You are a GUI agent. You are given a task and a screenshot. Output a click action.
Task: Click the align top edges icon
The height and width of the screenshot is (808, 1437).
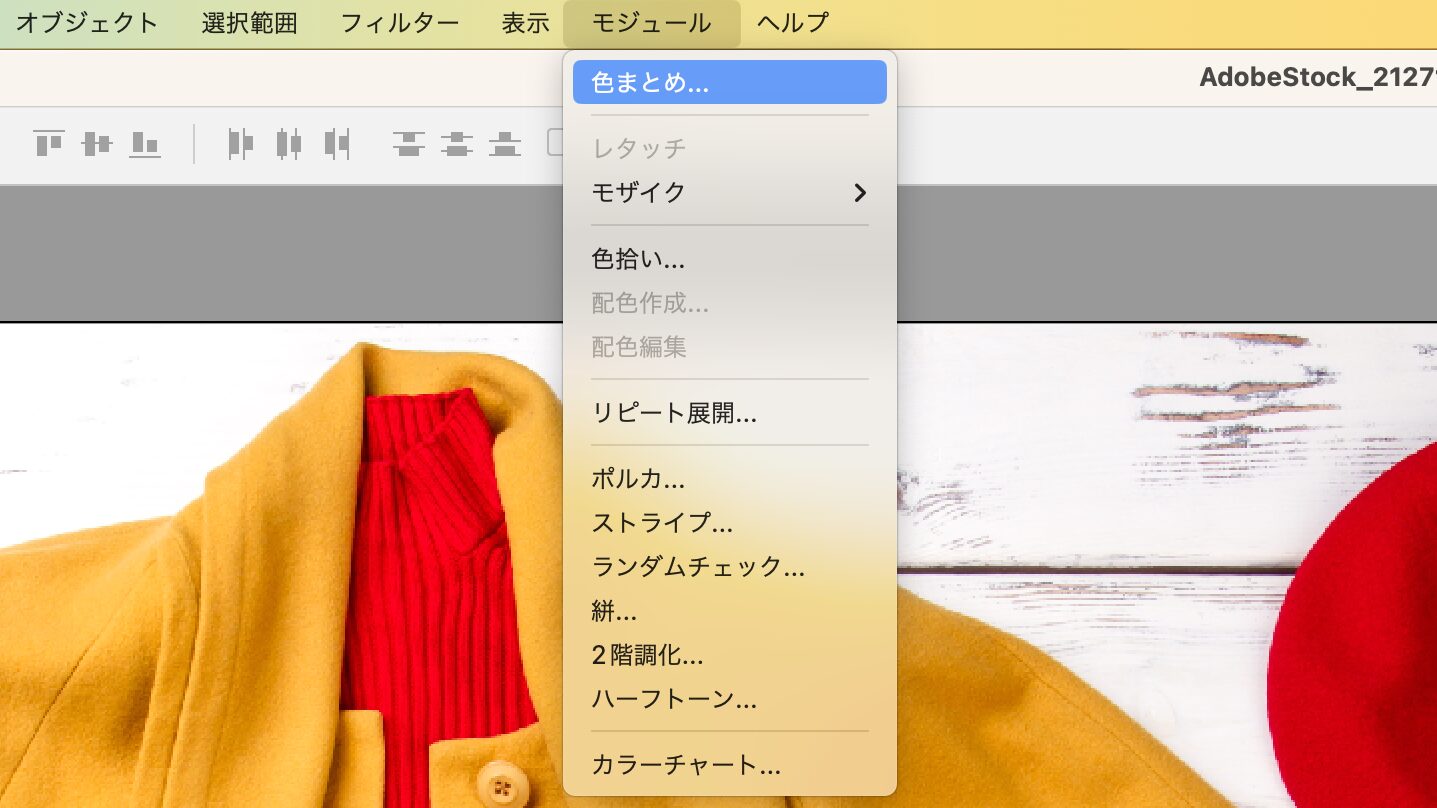[x=49, y=144]
